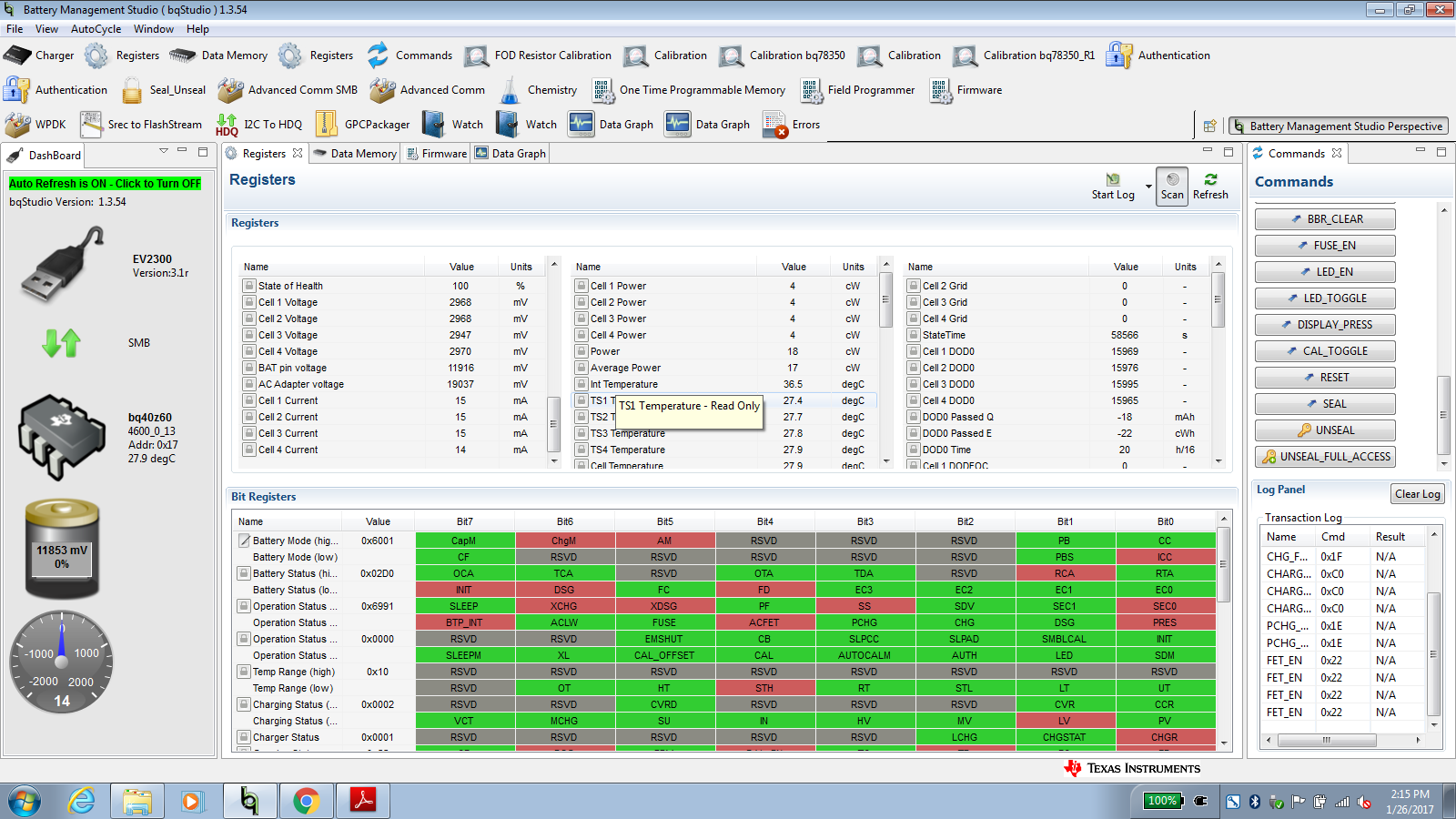Image resolution: width=1456 pixels, height=819 pixels.
Task: Click the battery level indicator showing 11853 mV
Action: tap(62, 550)
